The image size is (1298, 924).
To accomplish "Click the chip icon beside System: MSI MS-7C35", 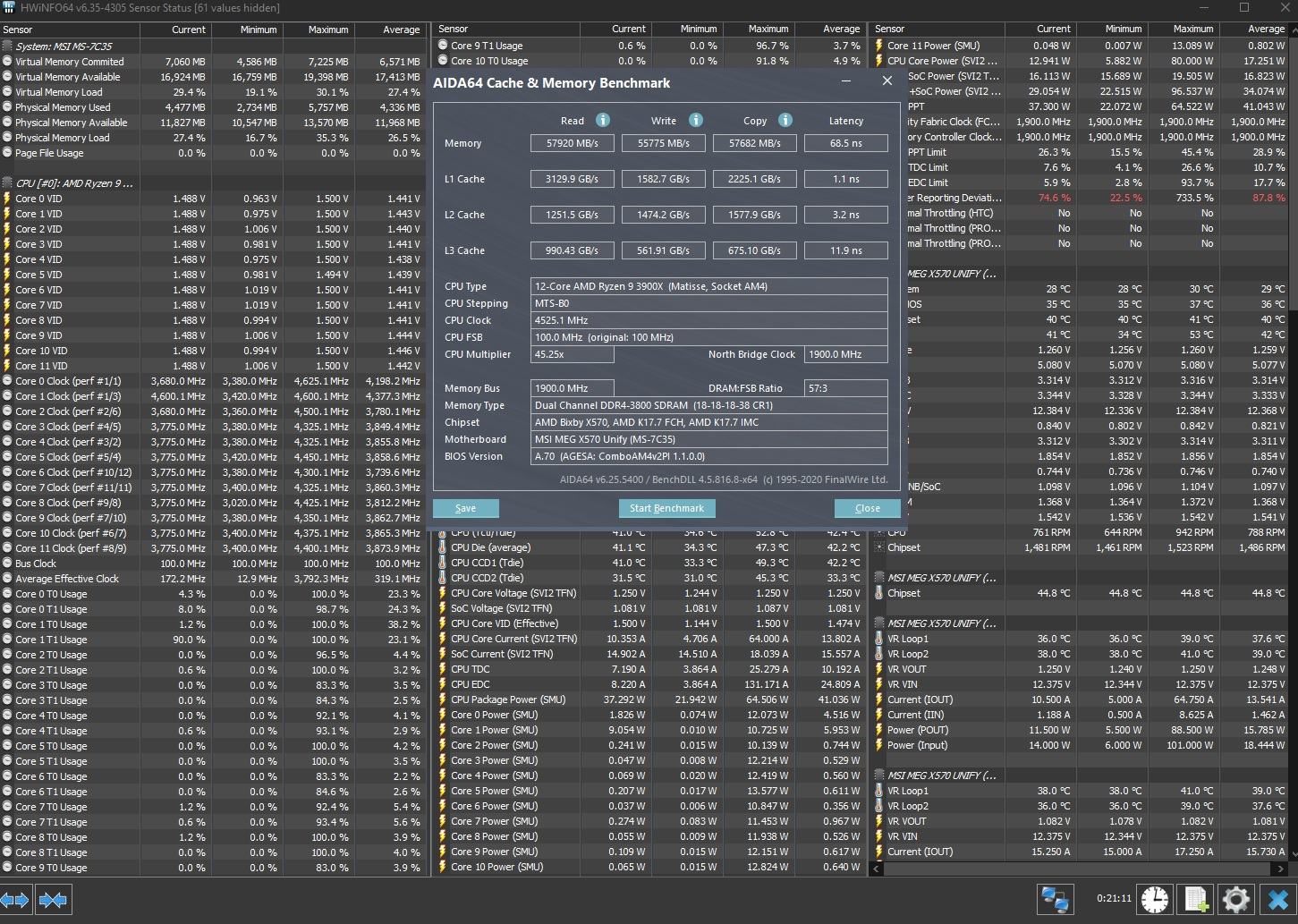I will 8,46.
